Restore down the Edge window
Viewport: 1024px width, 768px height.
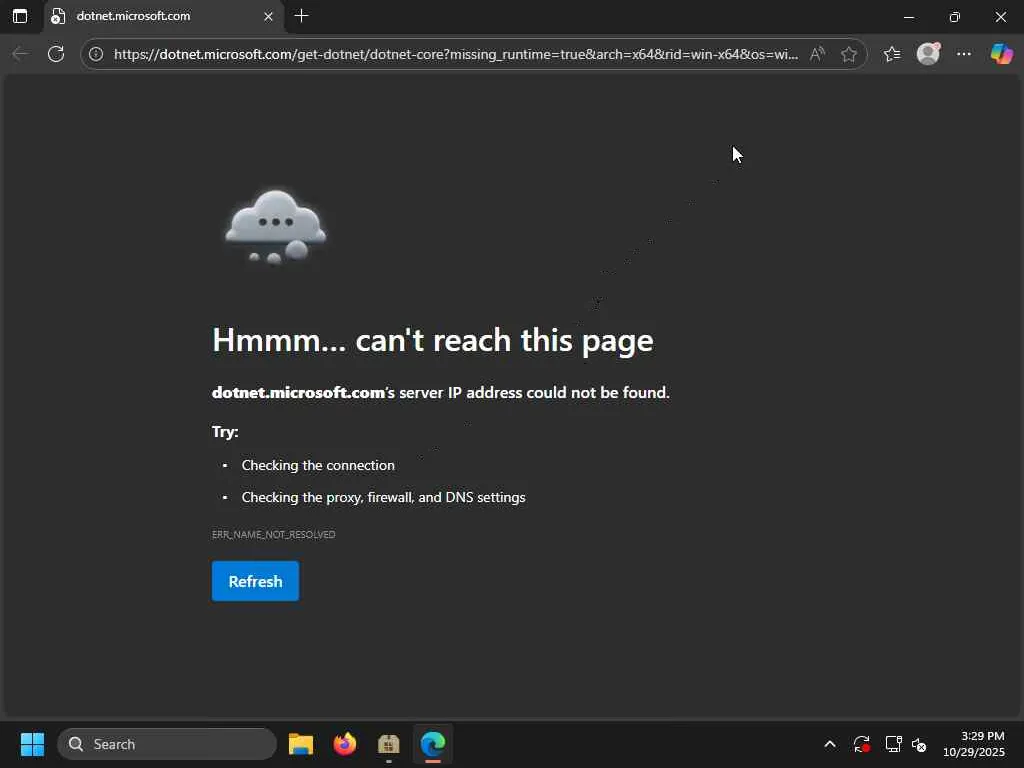tap(955, 17)
